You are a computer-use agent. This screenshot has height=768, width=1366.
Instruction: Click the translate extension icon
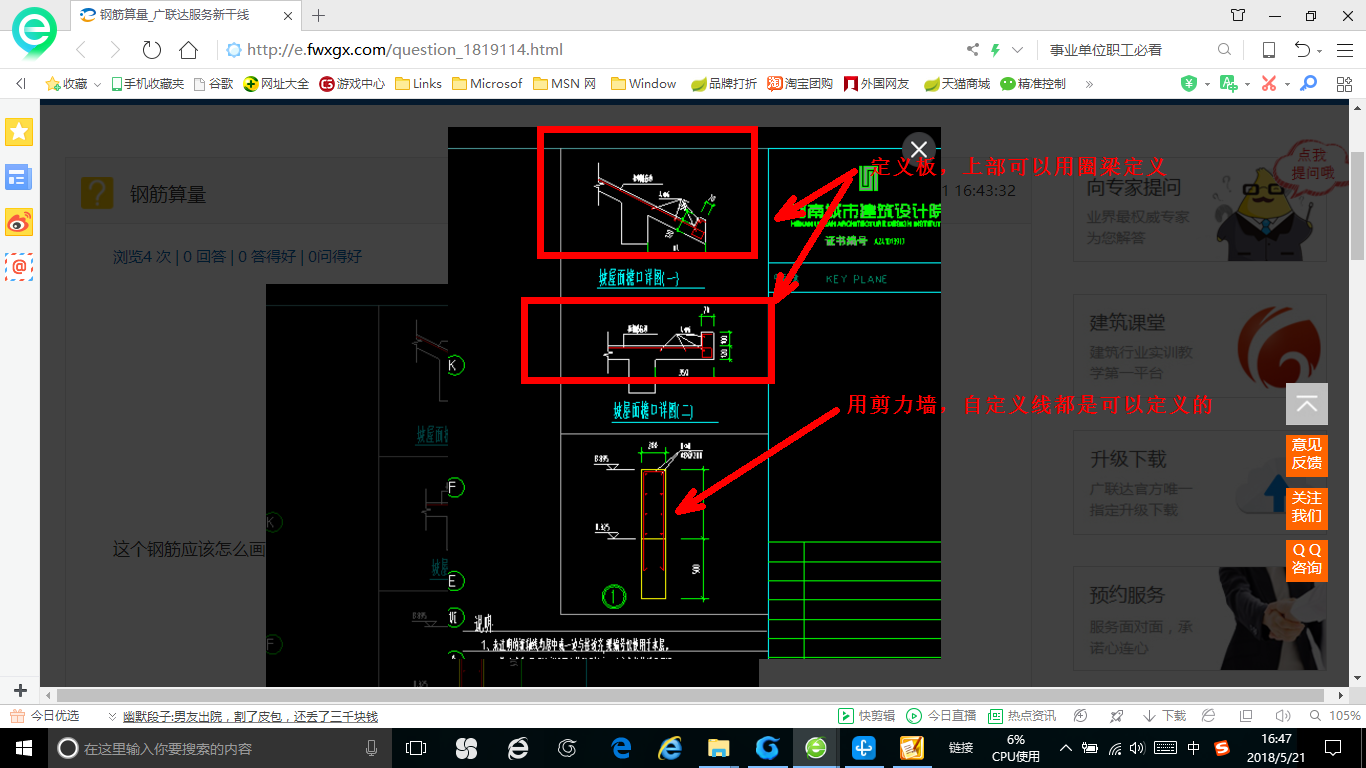click(x=1229, y=84)
